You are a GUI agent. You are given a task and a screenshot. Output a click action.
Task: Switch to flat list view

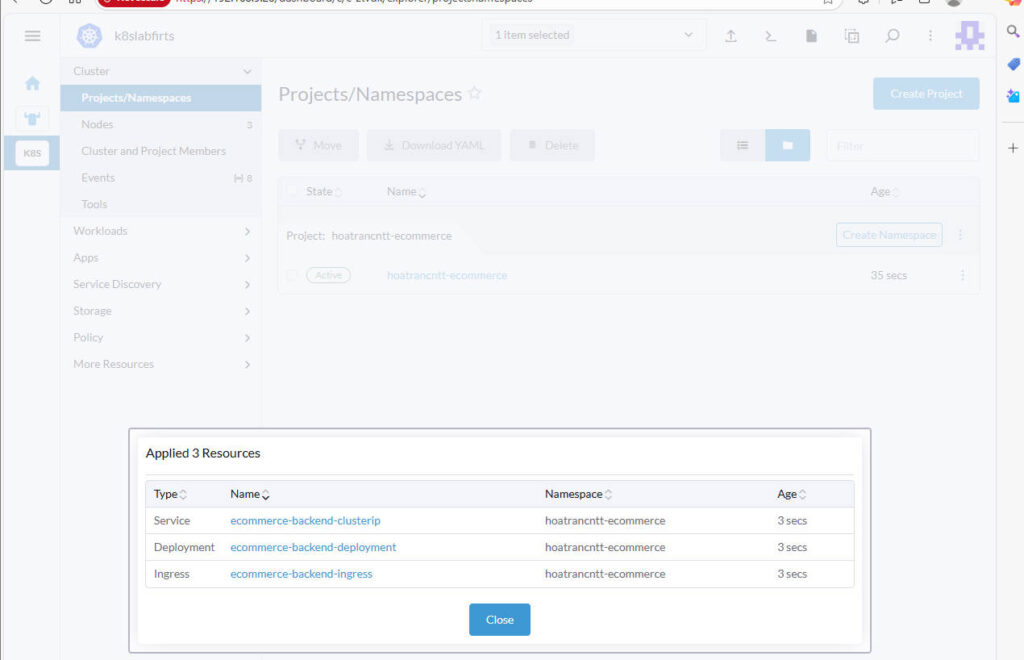pyautogui.click(x=743, y=145)
